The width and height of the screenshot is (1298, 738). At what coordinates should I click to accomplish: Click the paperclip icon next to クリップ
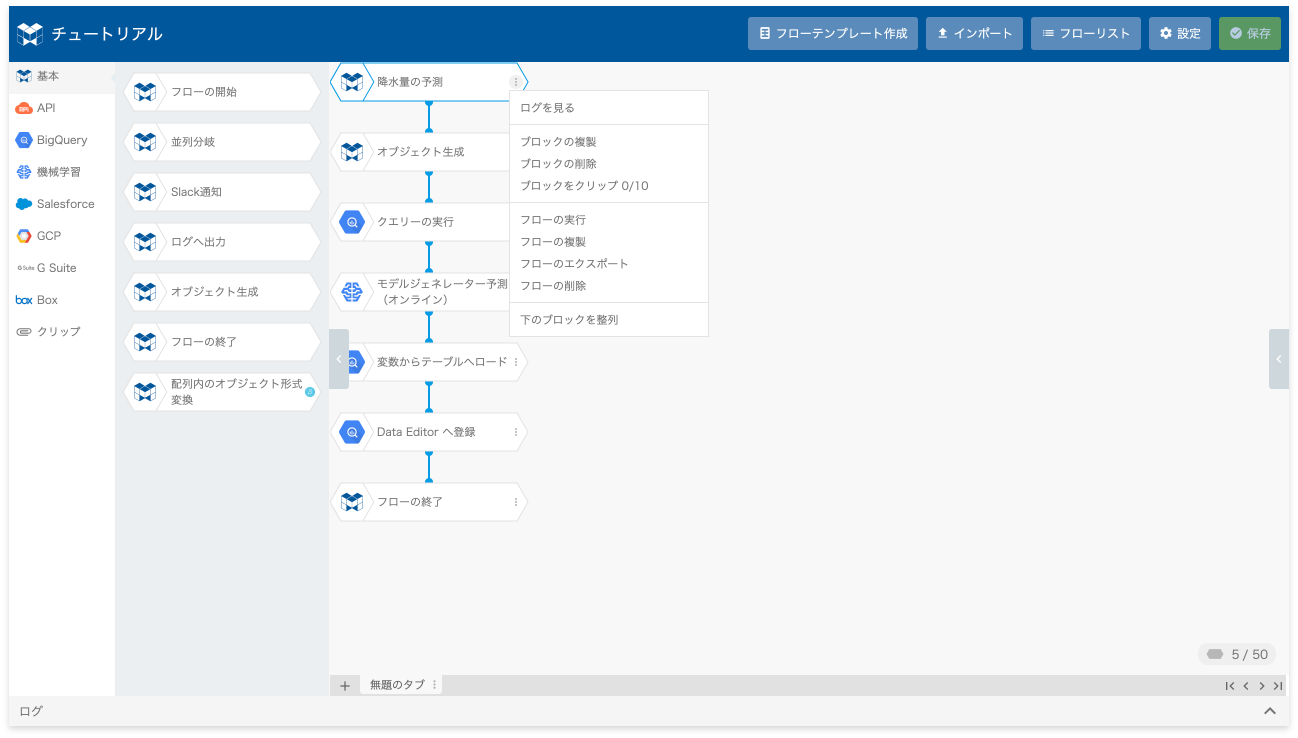[x=24, y=331]
